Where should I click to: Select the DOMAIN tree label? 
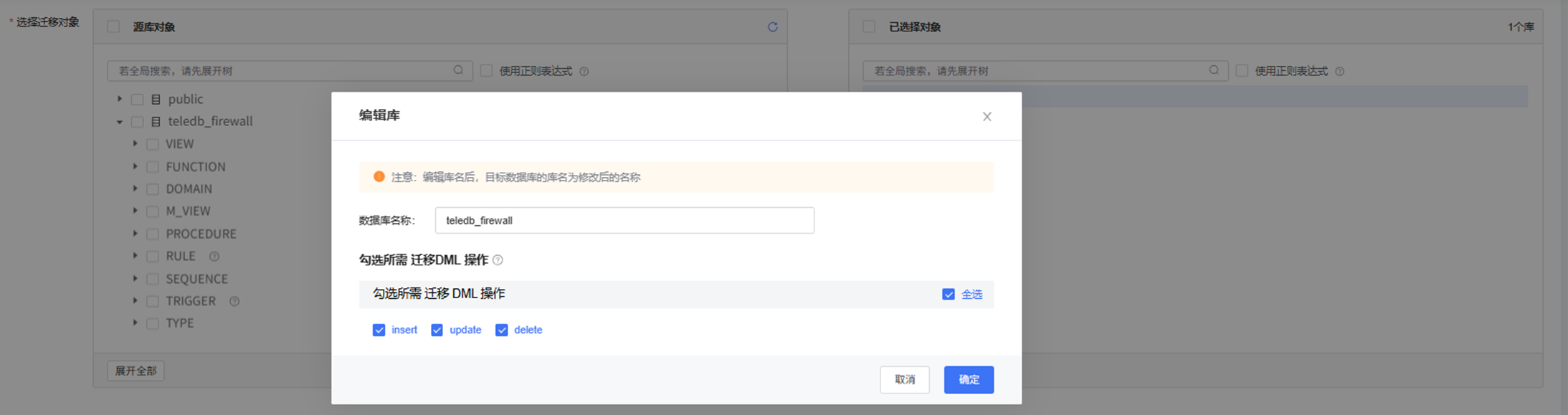tap(189, 189)
